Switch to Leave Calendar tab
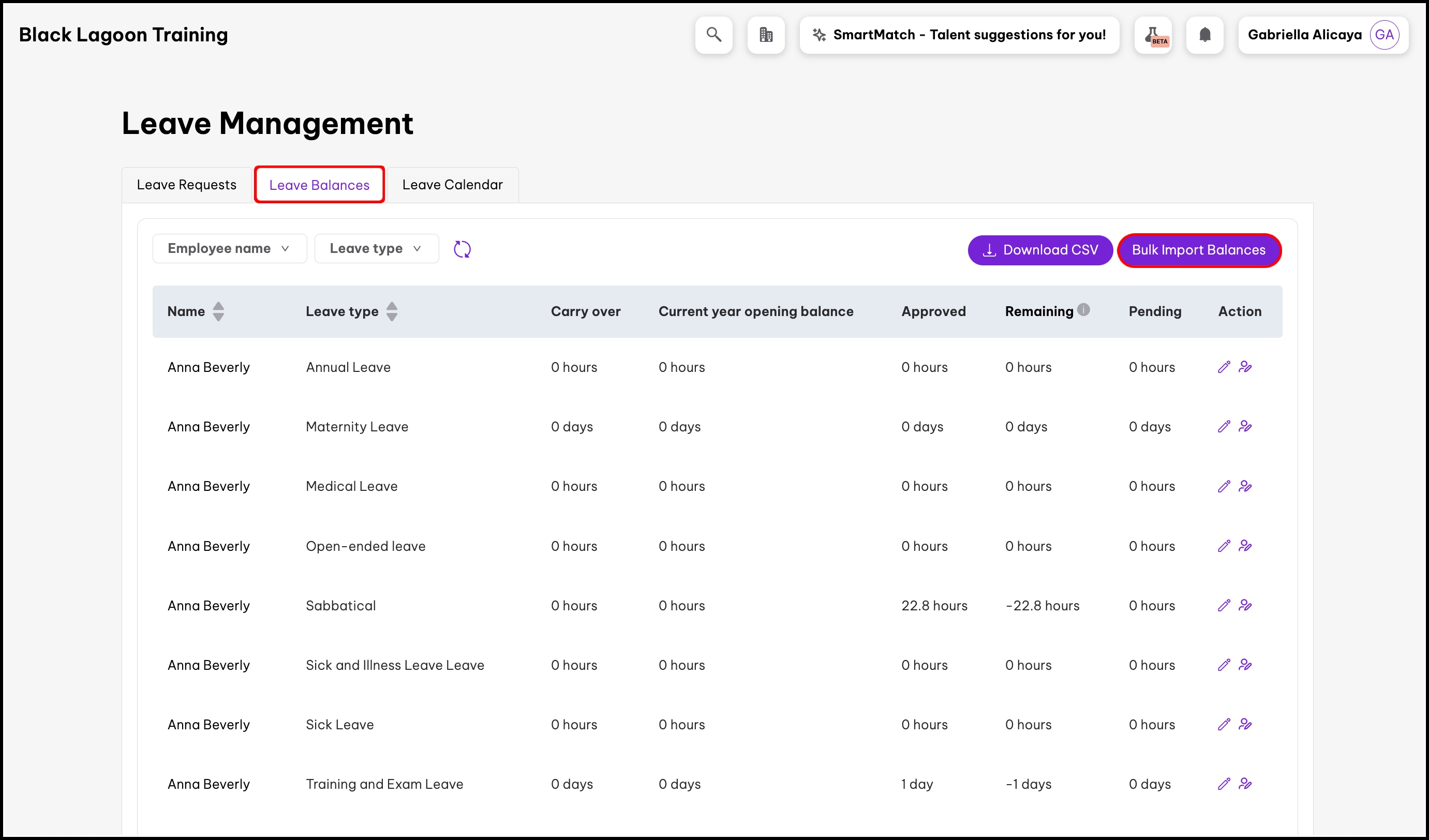The width and height of the screenshot is (1429, 840). pos(452,185)
